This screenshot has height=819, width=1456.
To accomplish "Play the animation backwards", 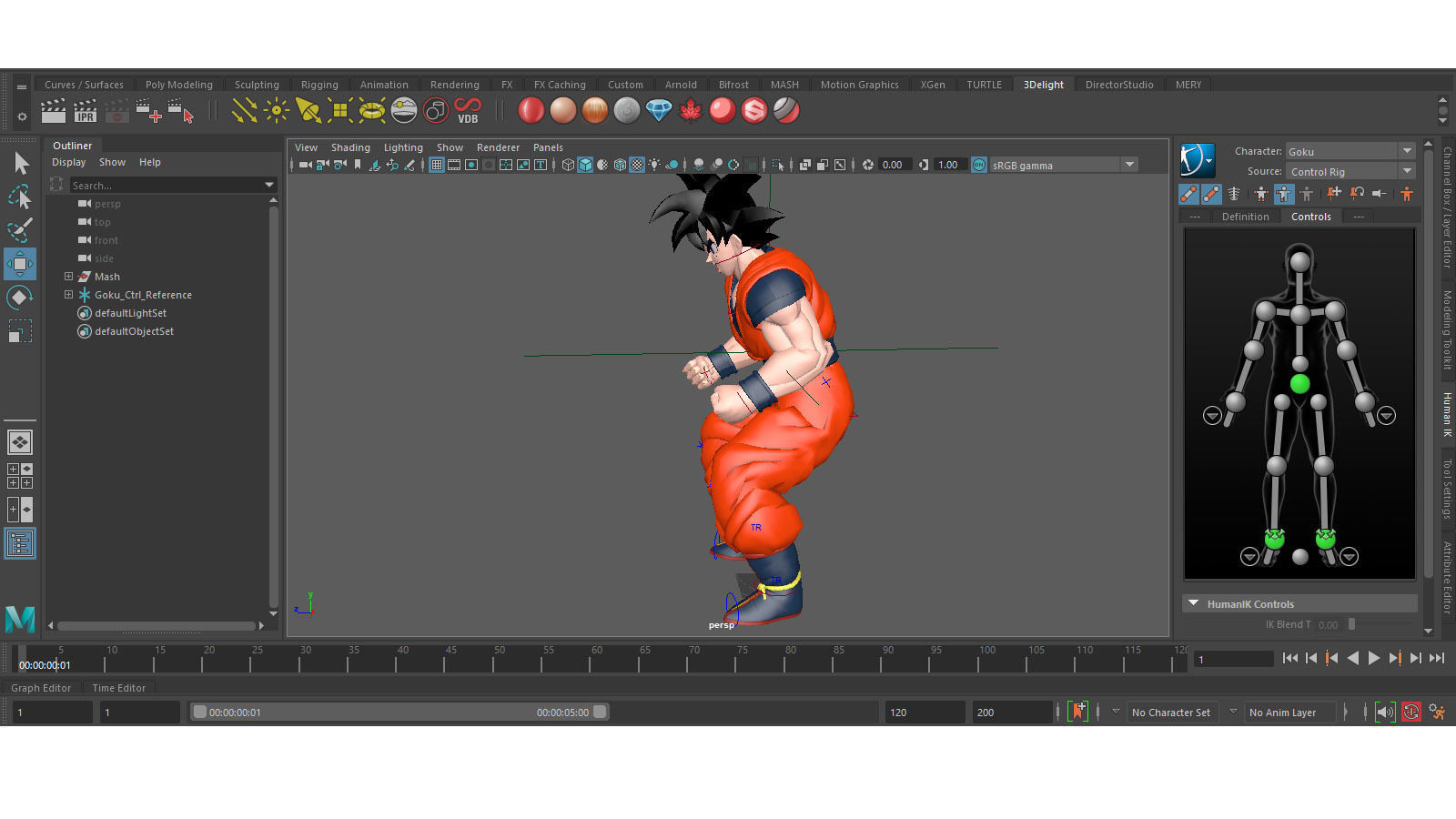I will pos(1353,658).
